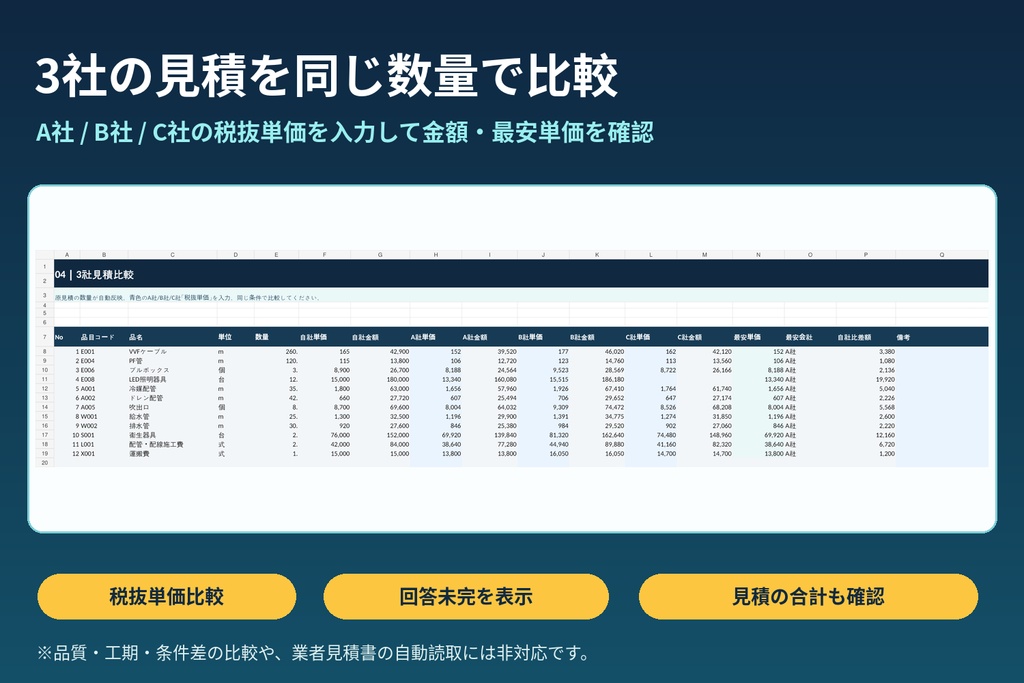1024x683 pixels.
Task: Click column letter L header
Action: pyautogui.click(x=650, y=255)
